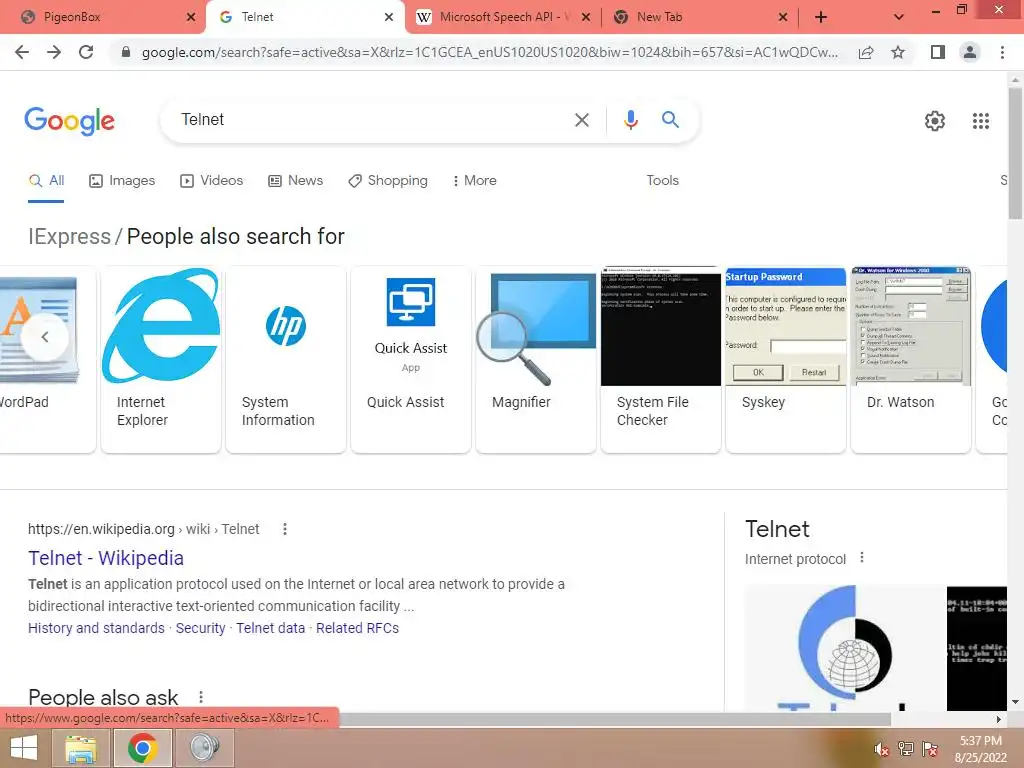
Task: Open the Google apps grid
Action: [x=980, y=121]
